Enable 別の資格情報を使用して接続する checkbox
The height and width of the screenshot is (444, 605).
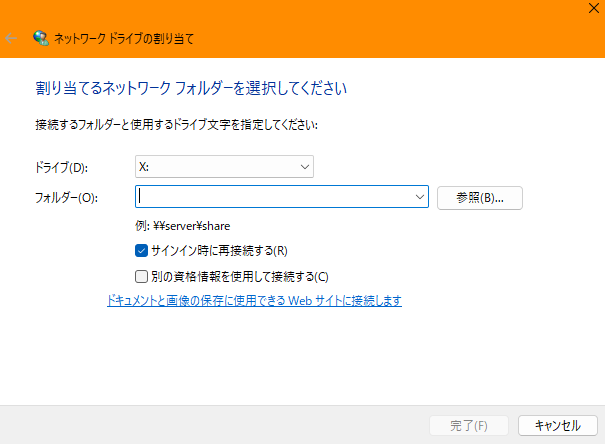point(141,276)
